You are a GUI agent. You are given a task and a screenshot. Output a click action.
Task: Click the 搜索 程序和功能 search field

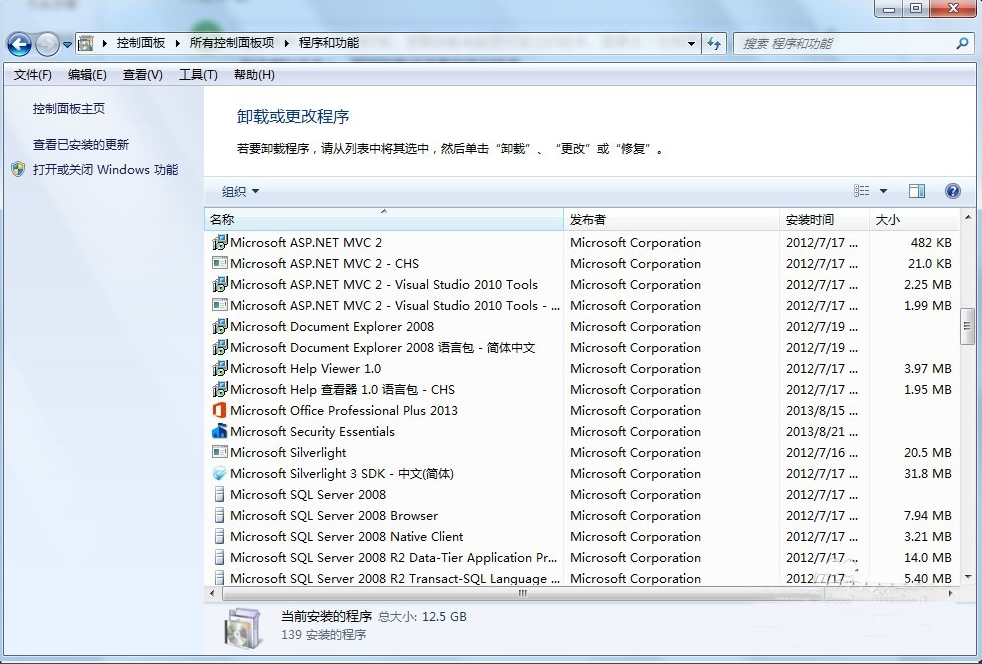click(850, 43)
